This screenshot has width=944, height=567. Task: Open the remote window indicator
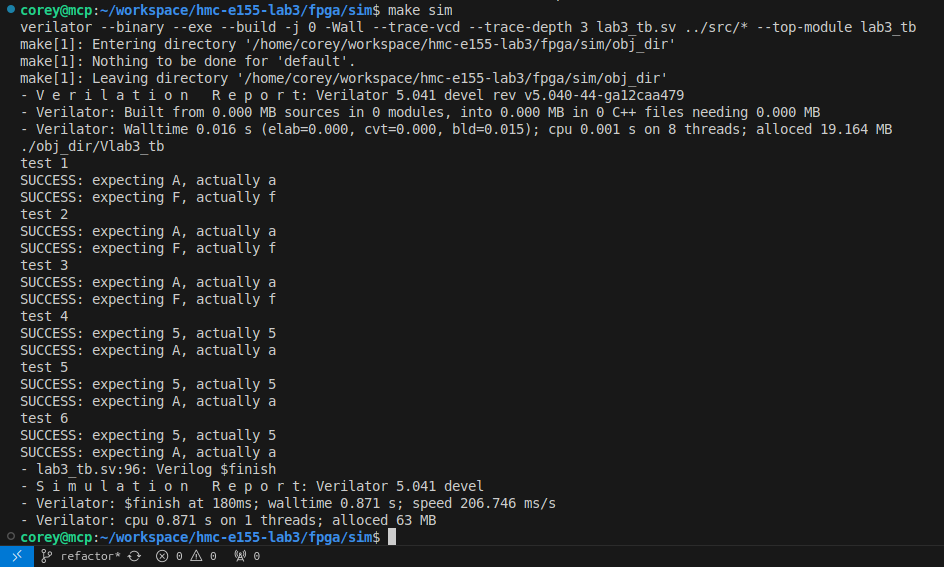16,556
